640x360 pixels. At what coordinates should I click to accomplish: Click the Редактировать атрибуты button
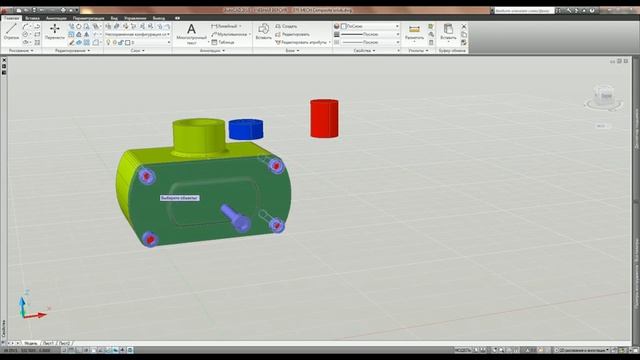point(301,42)
